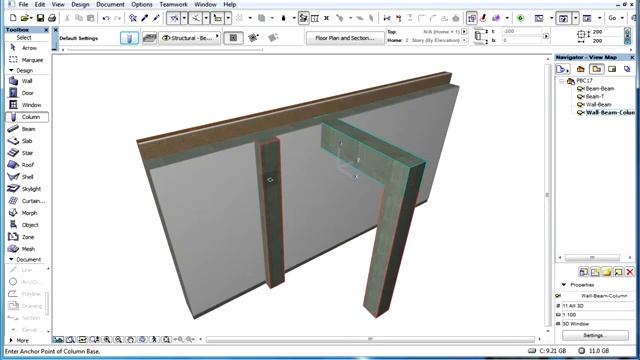Open the Teamwork menu
640x360 pixels.
coord(173,4)
